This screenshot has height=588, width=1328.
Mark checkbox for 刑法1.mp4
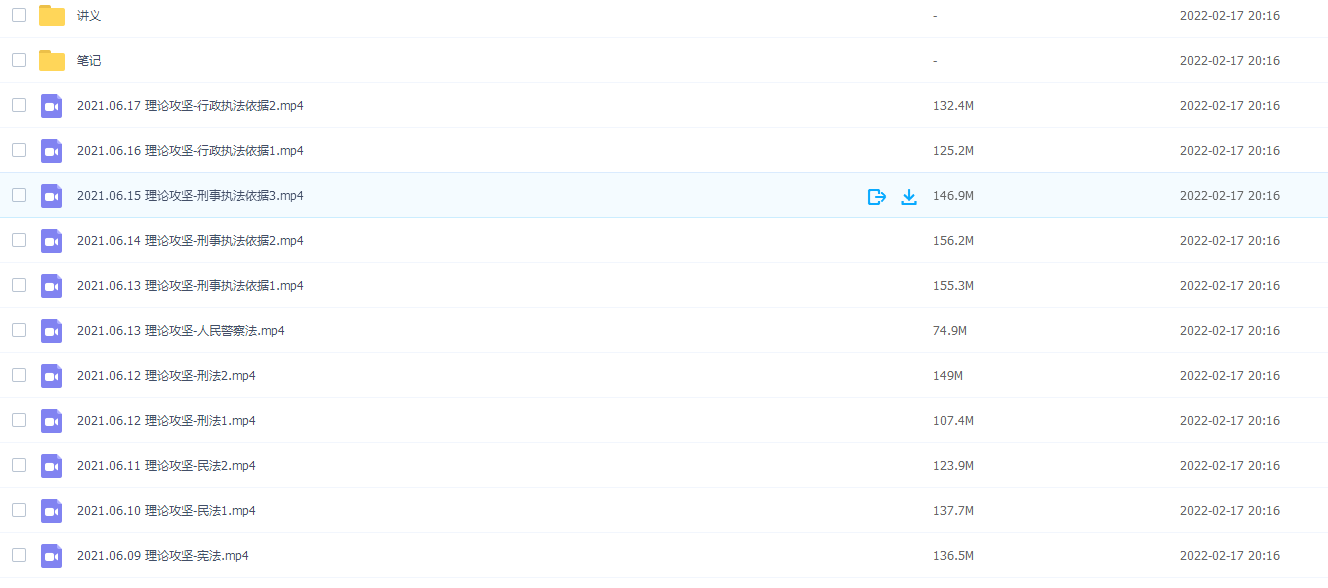(19, 420)
